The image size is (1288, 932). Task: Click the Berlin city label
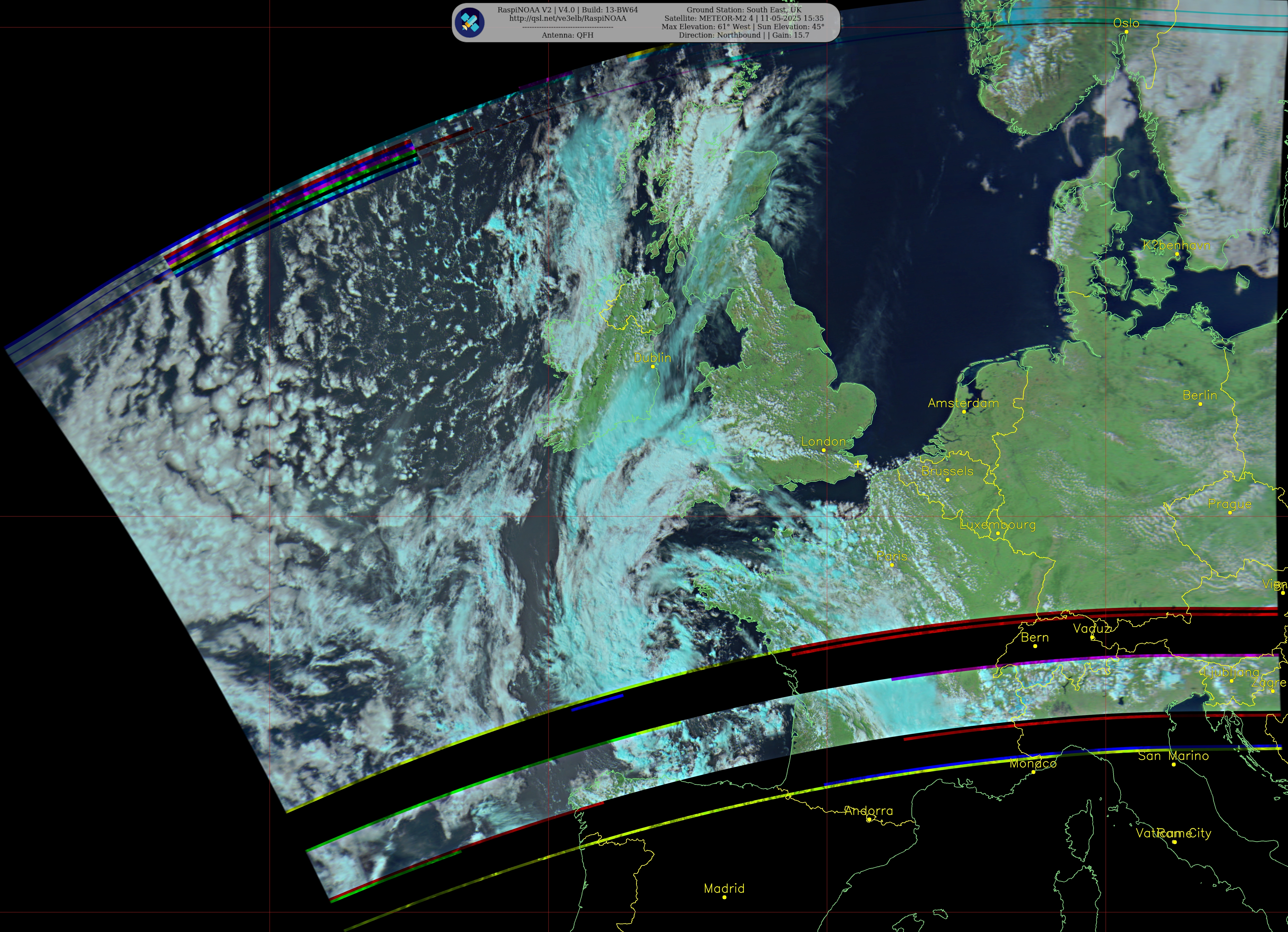coord(1200,395)
